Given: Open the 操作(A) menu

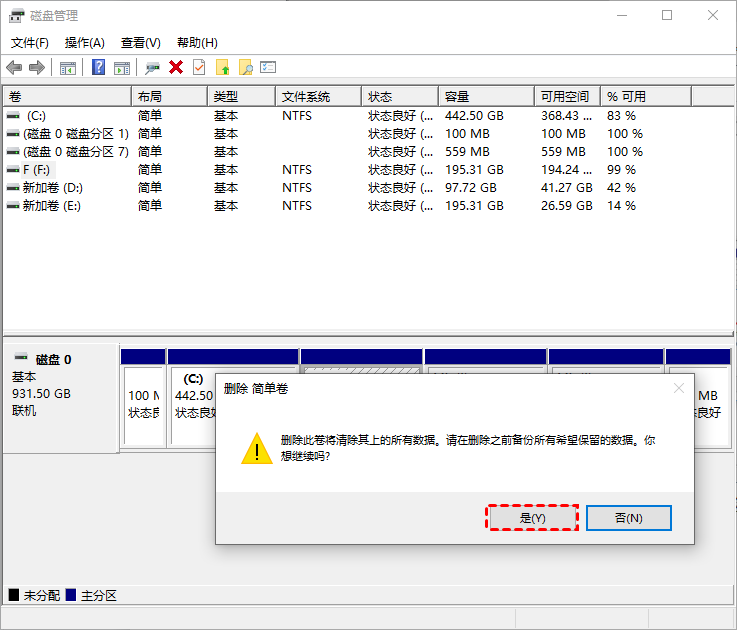Looking at the screenshot, I should (x=85, y=43).
